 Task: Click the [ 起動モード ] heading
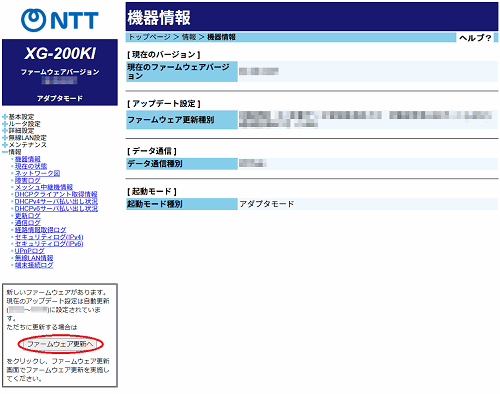click(152, 192)
